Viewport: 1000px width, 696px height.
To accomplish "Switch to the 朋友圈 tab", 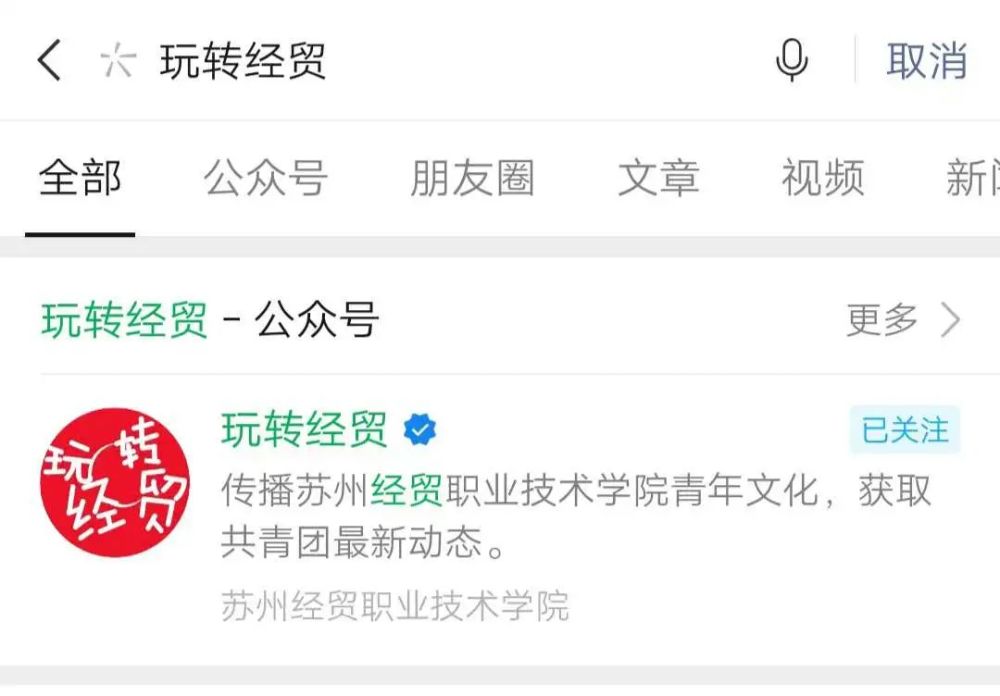I will point(473,177).
